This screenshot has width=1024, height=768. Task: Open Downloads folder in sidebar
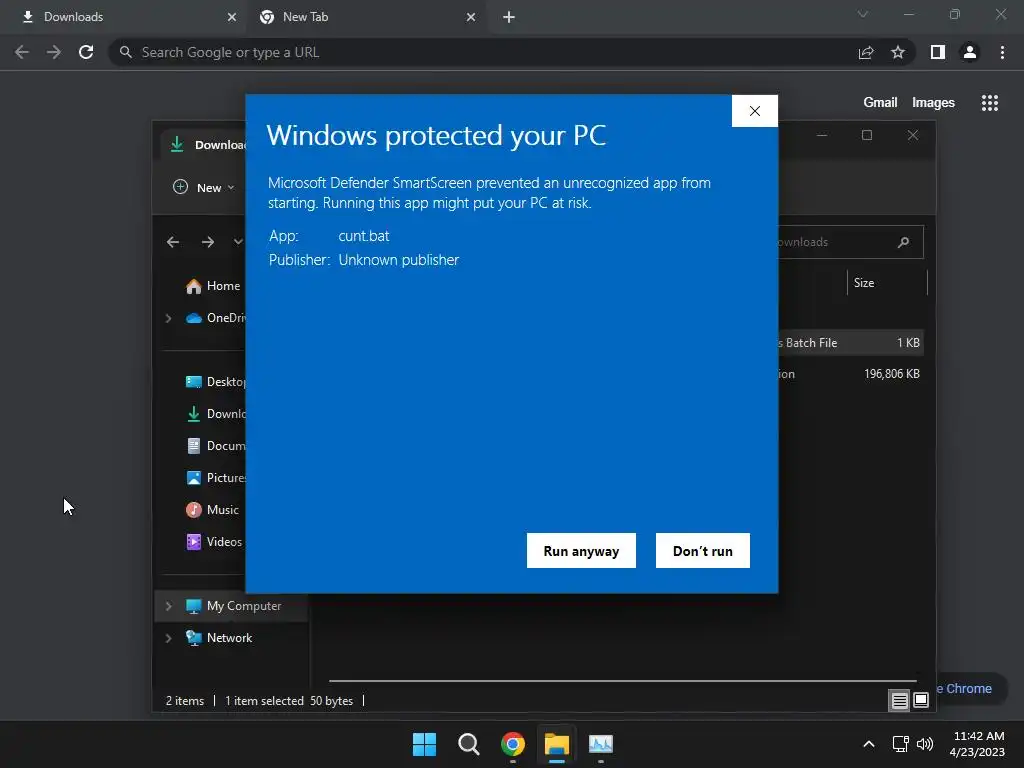pos(216,414)
